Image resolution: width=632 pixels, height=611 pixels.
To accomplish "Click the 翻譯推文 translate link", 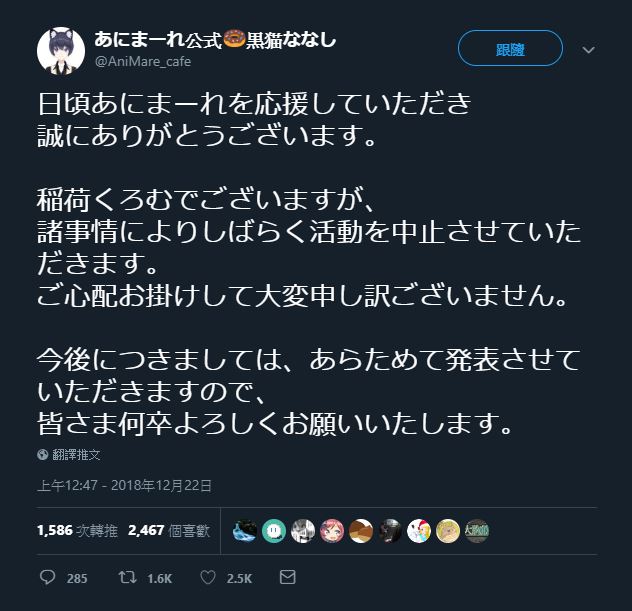I will 76,455.
